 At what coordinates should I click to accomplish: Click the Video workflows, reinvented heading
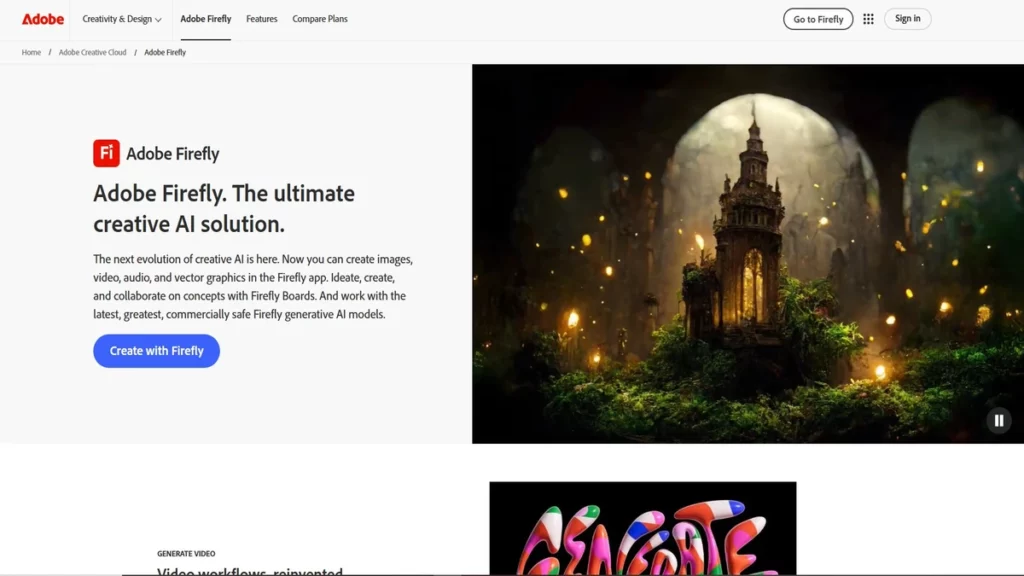click(250, 571)
